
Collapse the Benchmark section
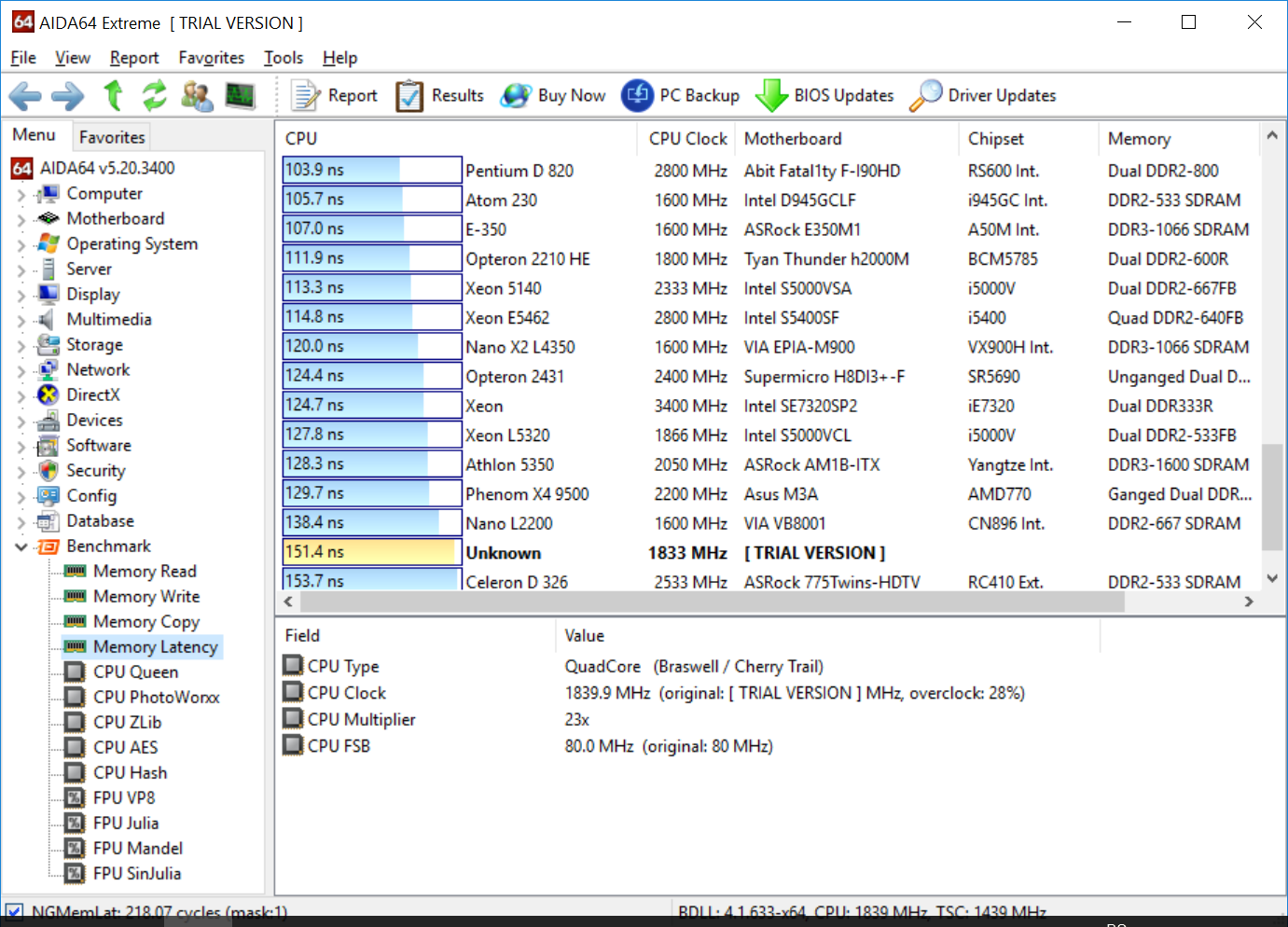click(x=21, y=546)
